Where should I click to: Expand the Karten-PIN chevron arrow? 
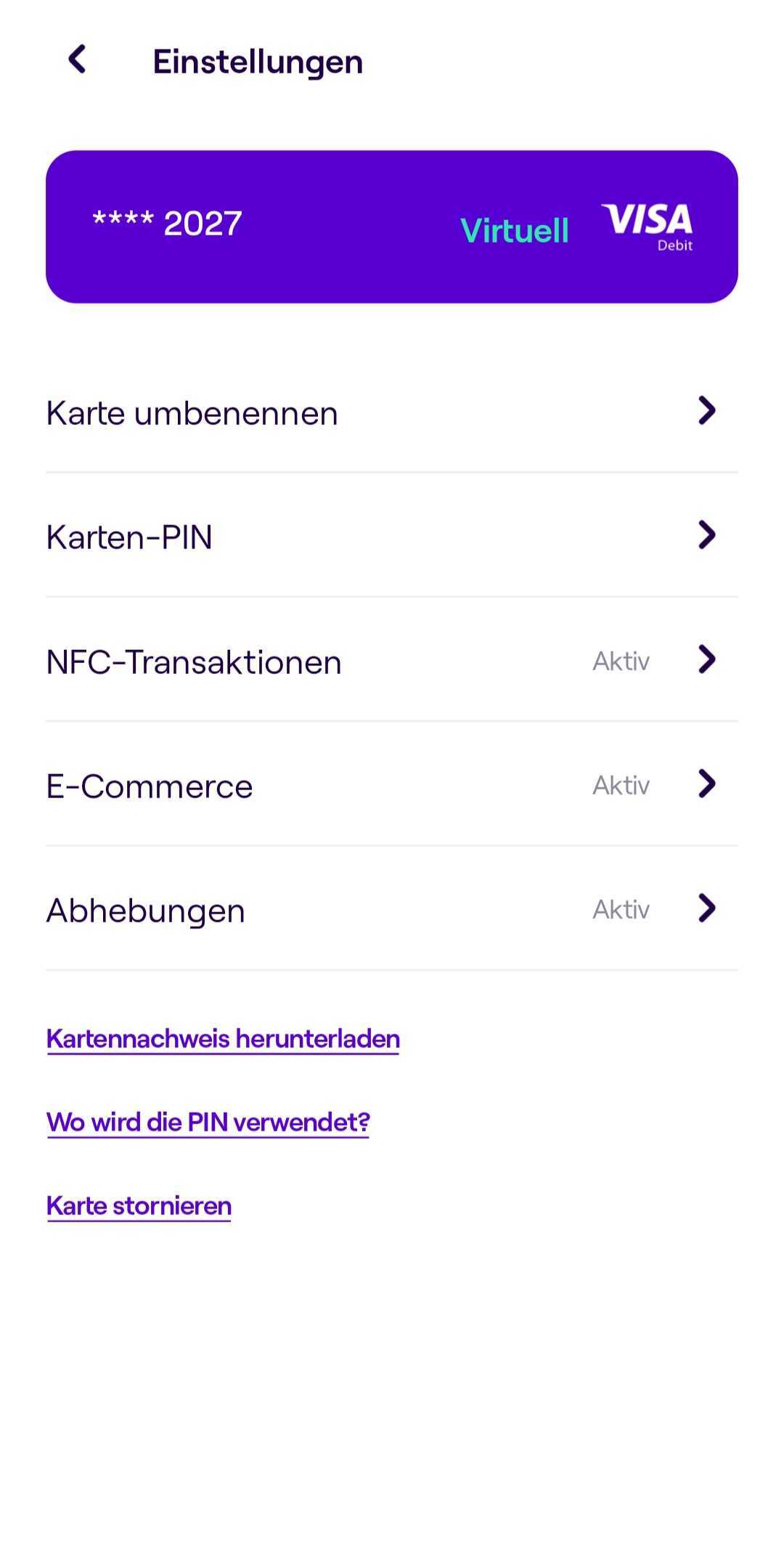707,535
